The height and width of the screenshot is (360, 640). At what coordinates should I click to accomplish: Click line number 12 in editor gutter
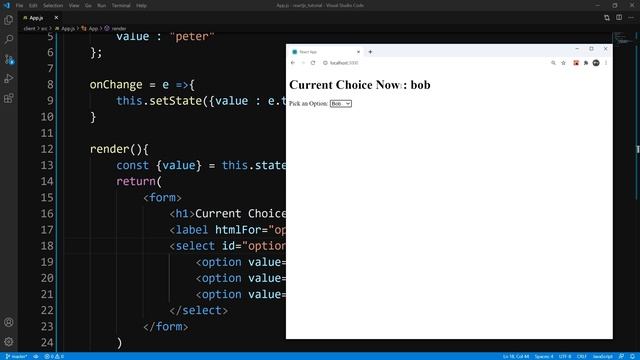point(47,149)
